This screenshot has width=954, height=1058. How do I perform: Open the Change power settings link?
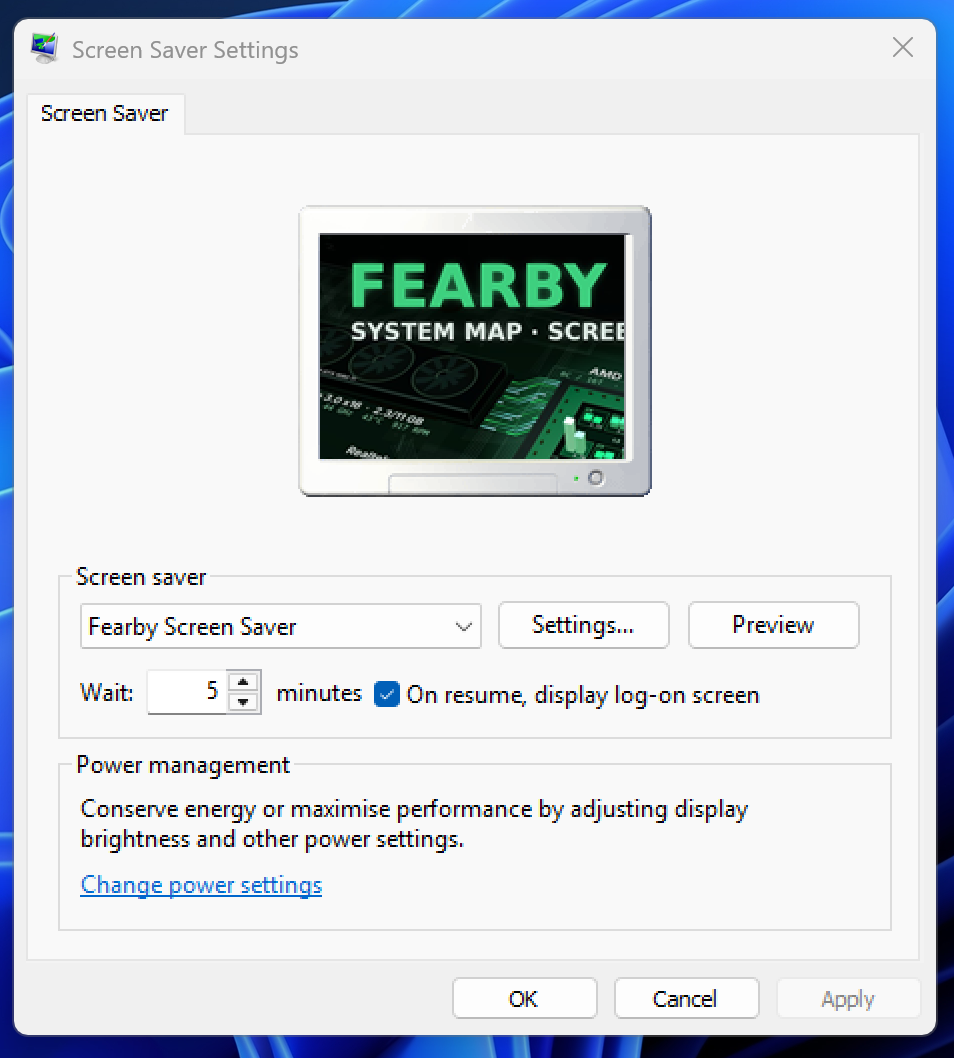pyautogui.click(x=201, y=885)
